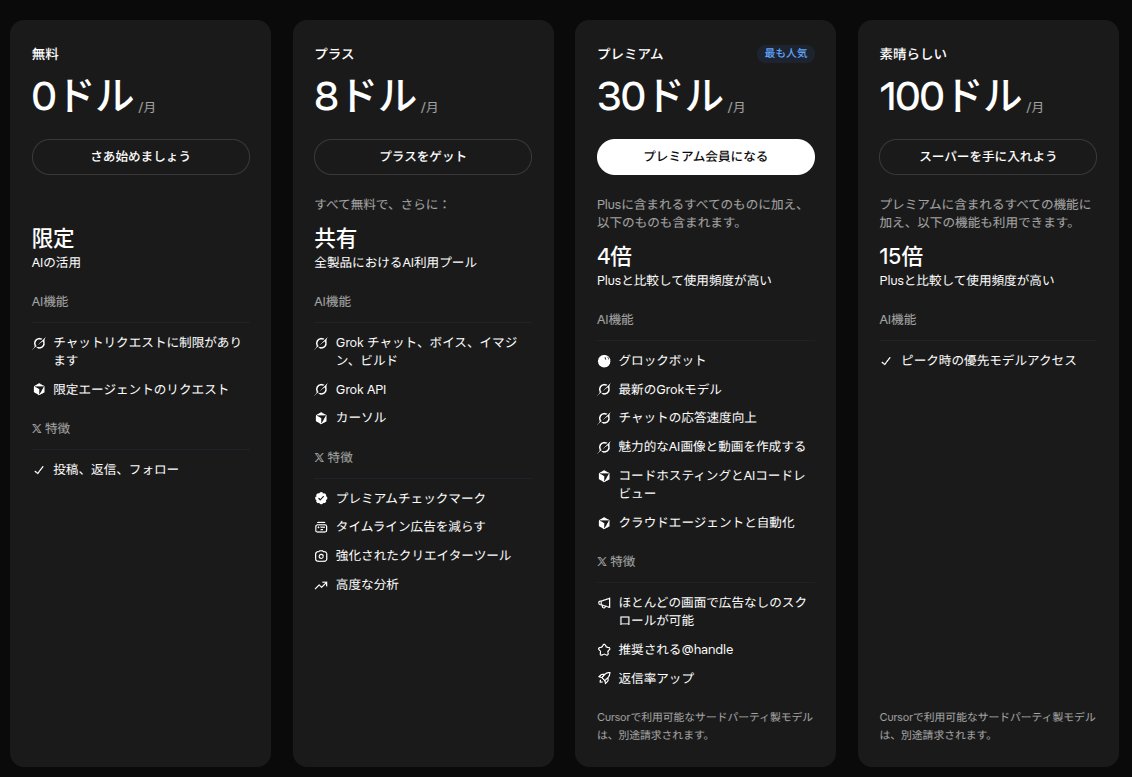Screen dimensions: 1132x777
Task: Click the ピーク時の優先モデルアクセス feature text
Action: pyautogui.click(x=988, y=361)
